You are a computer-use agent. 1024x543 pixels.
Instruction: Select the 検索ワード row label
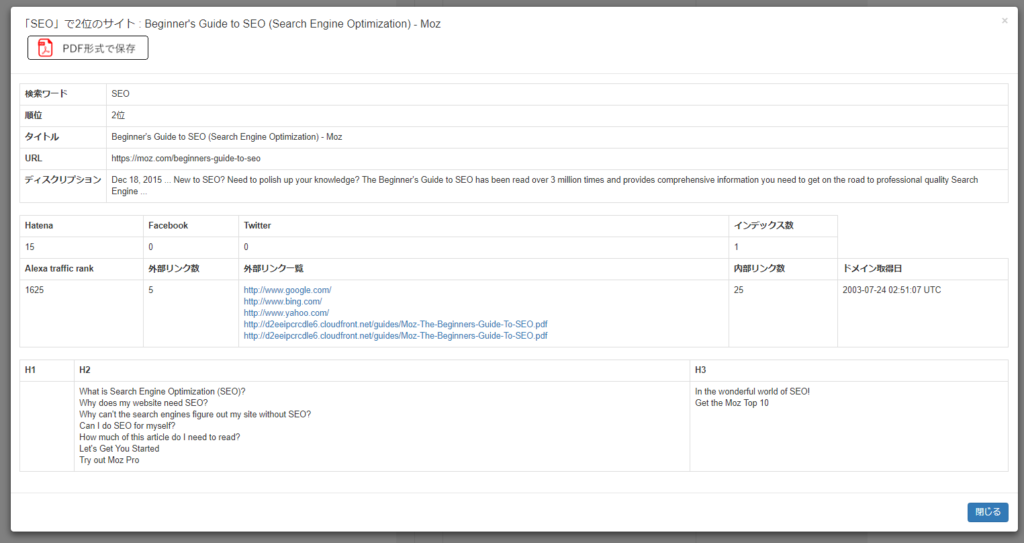click(x=47, y=94)
